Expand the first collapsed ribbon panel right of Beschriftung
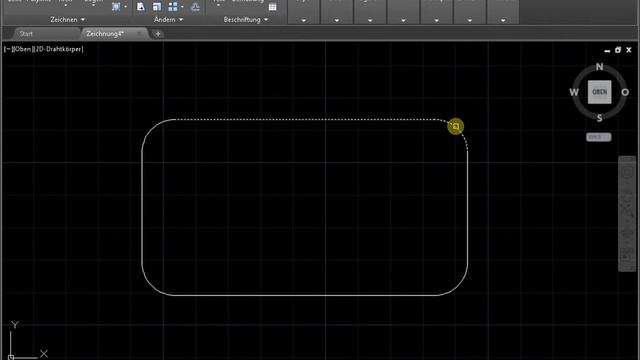640x360 pixels. (x=304, y=20)
